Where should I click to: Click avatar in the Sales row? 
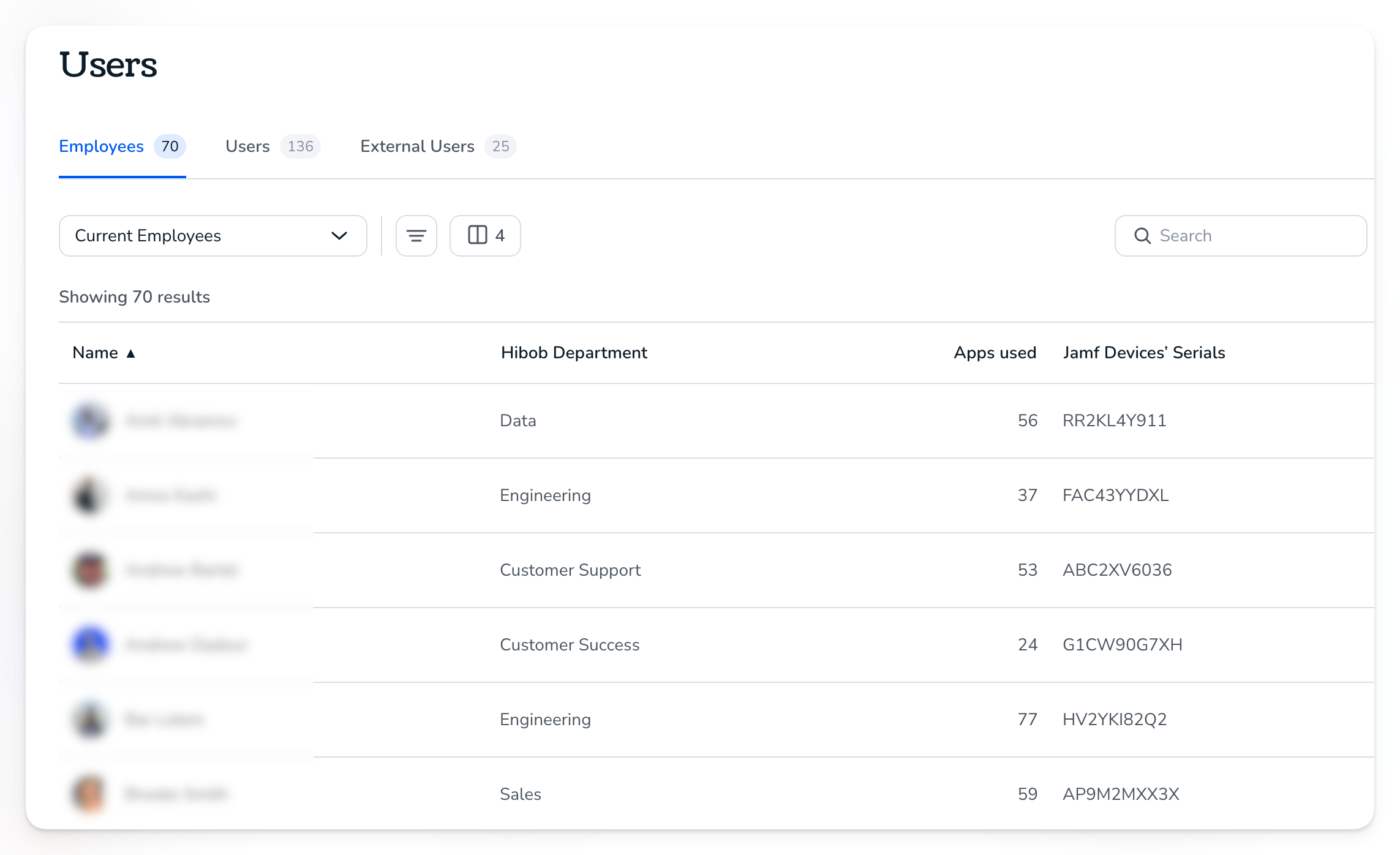point(91,794)
